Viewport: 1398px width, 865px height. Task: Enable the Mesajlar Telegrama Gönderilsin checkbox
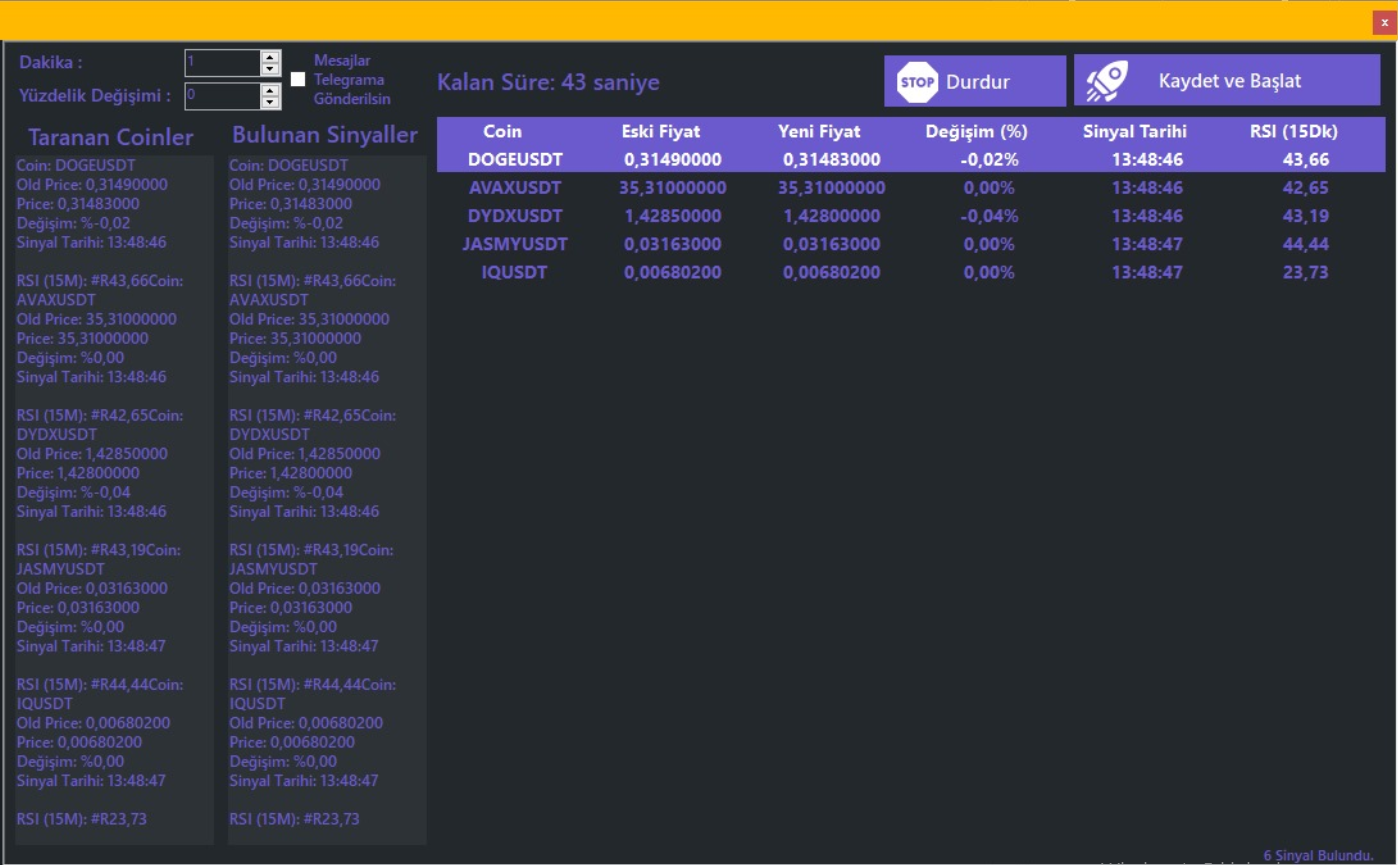(298, 80)
